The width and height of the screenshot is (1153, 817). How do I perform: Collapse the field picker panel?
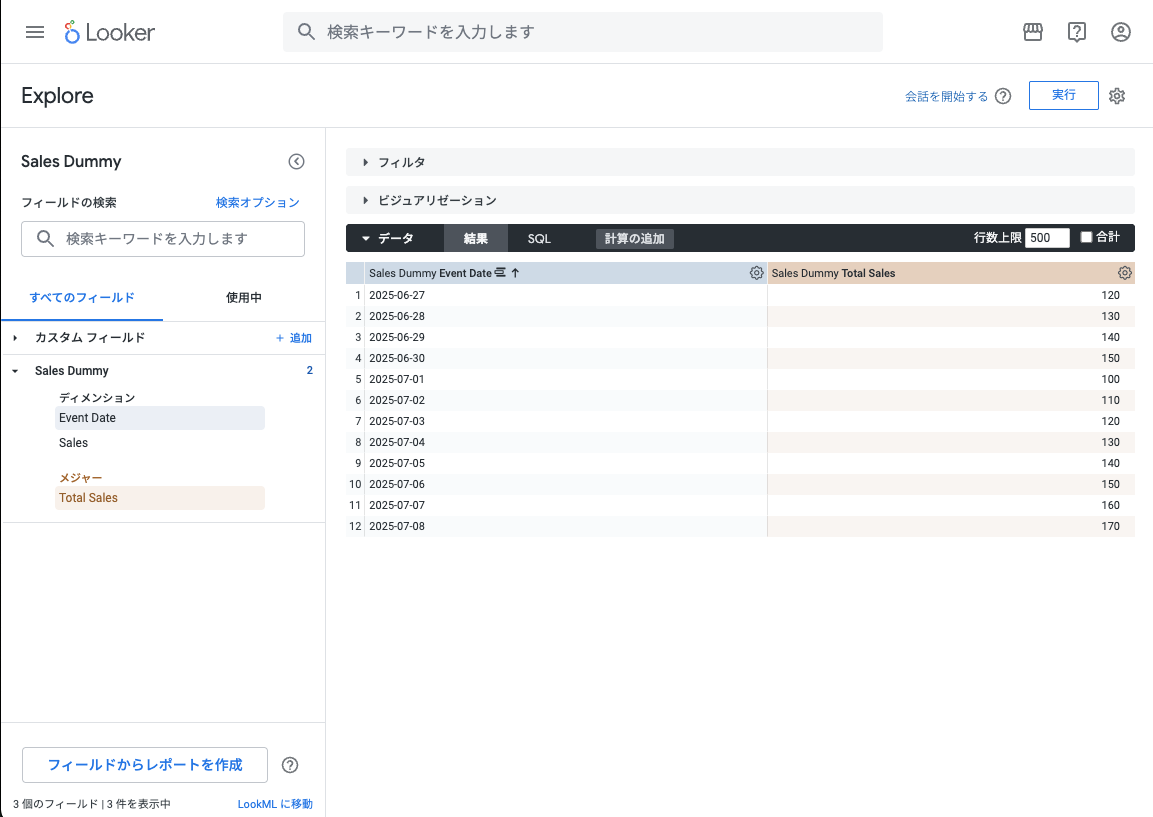pyautogui.click(x=296, y=162)
